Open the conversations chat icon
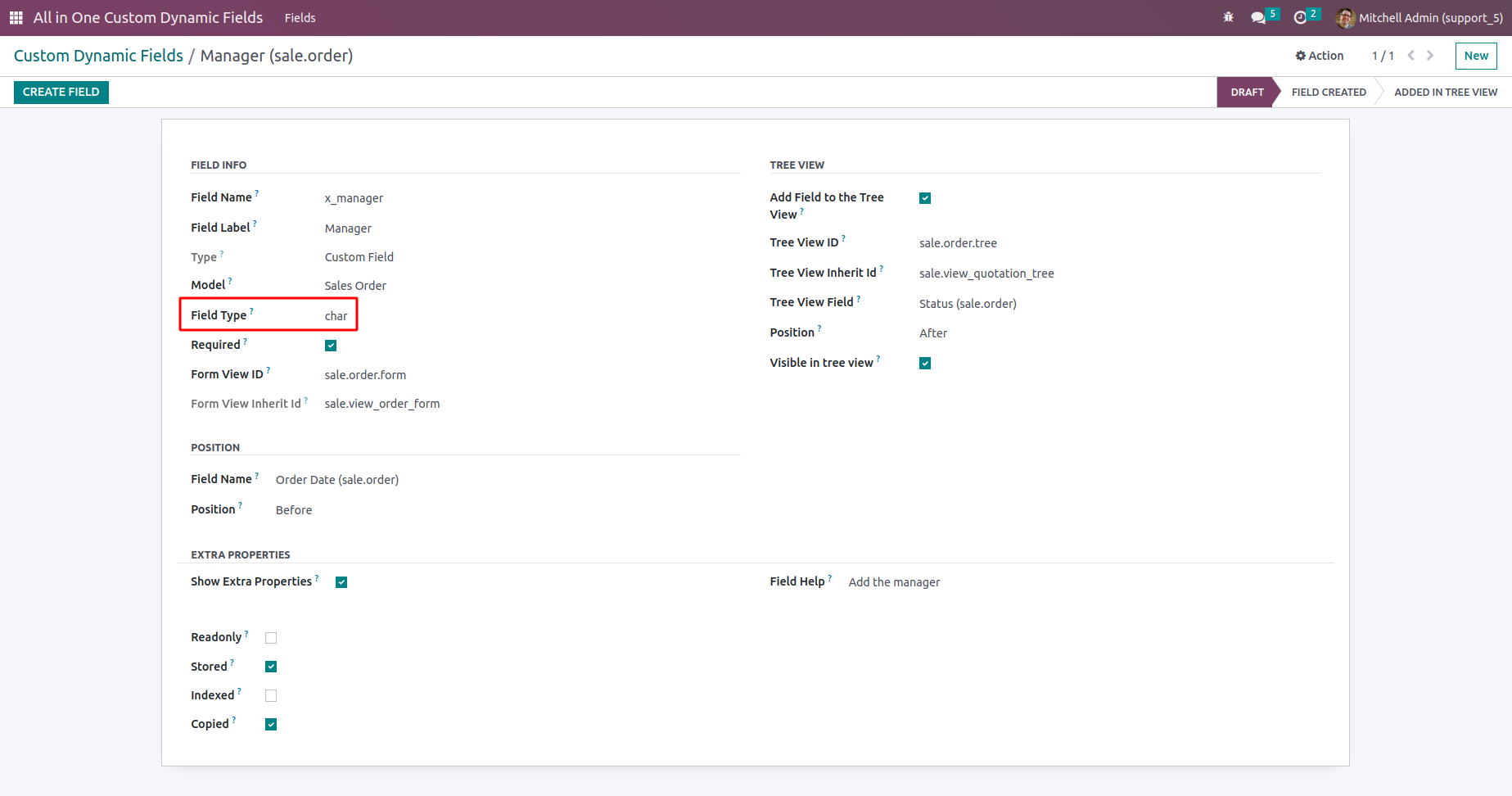The width and height of the screenshot is (1512, 796). pos(1258,17)
